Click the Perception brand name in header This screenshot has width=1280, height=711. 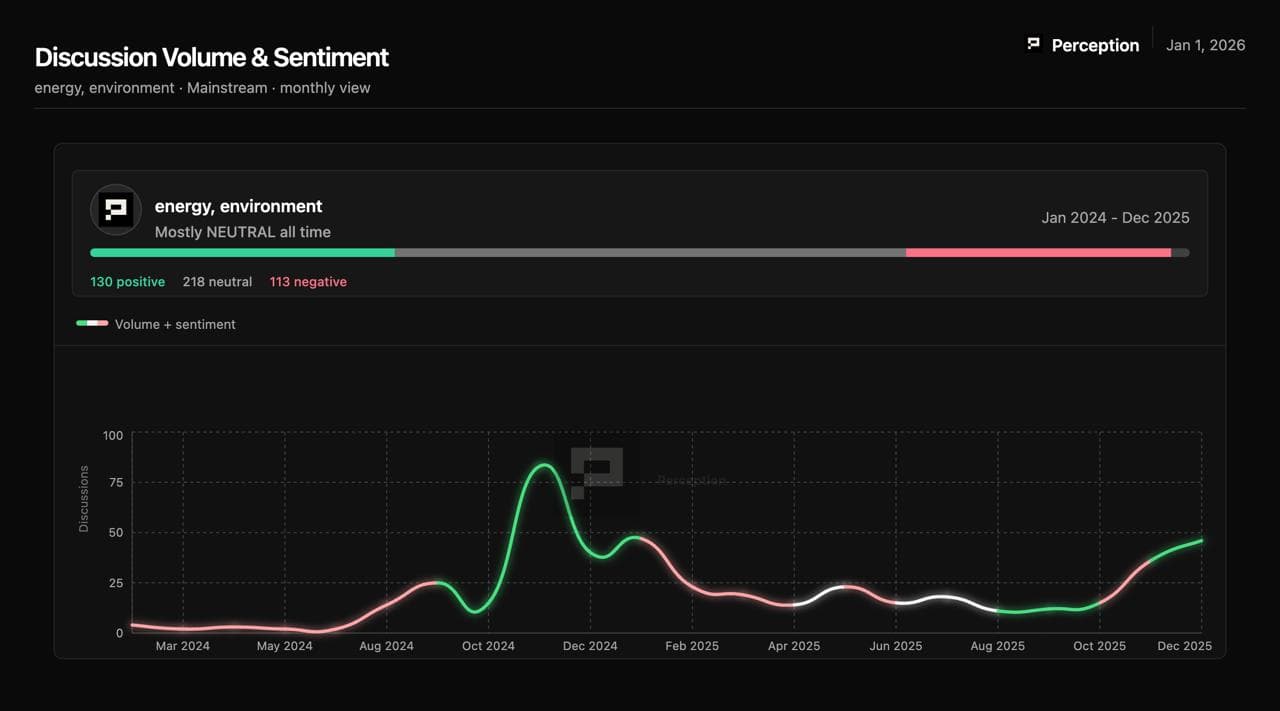[1095, 45]
